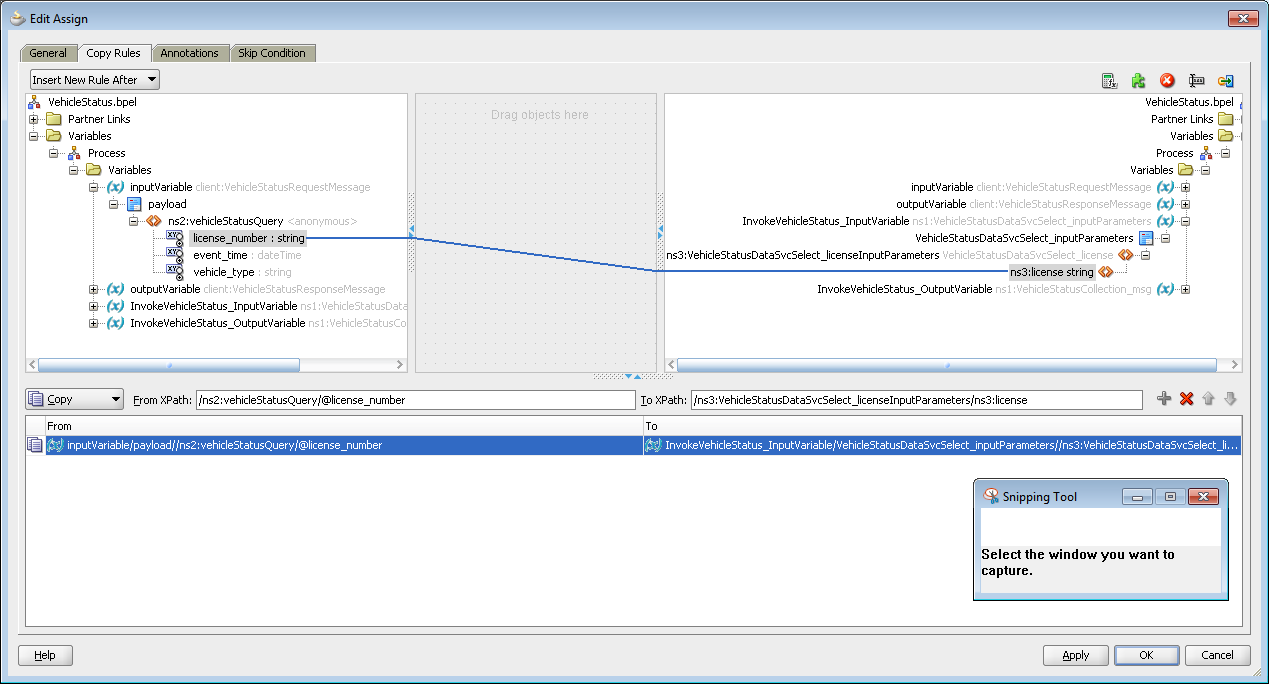
Task: Click VehicleStatus.bpel process icon in source tree
Action: 35,102
